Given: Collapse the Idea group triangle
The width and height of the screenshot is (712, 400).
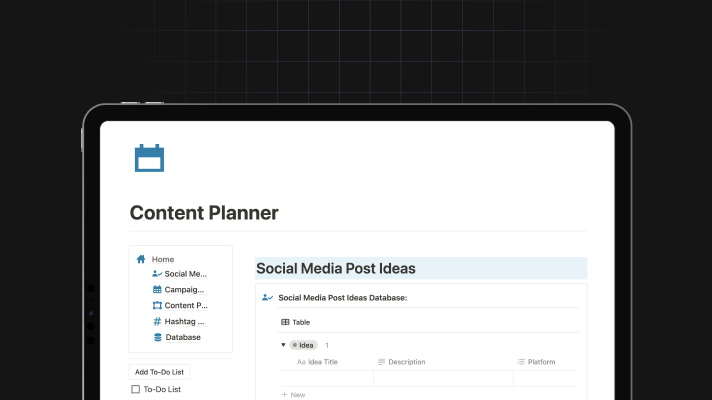Looking at the screenshot, I should coord(283,345).
